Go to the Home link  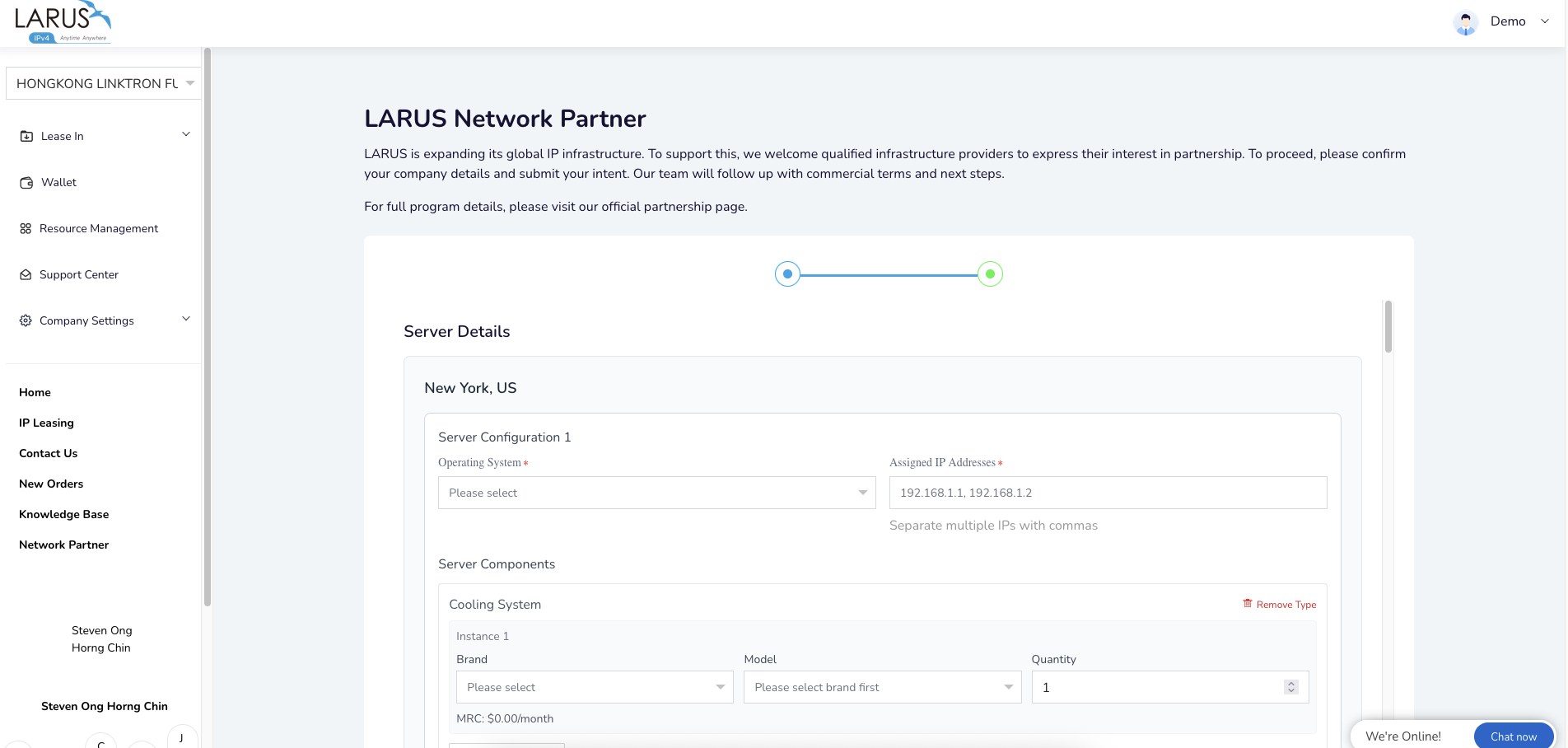35,392
